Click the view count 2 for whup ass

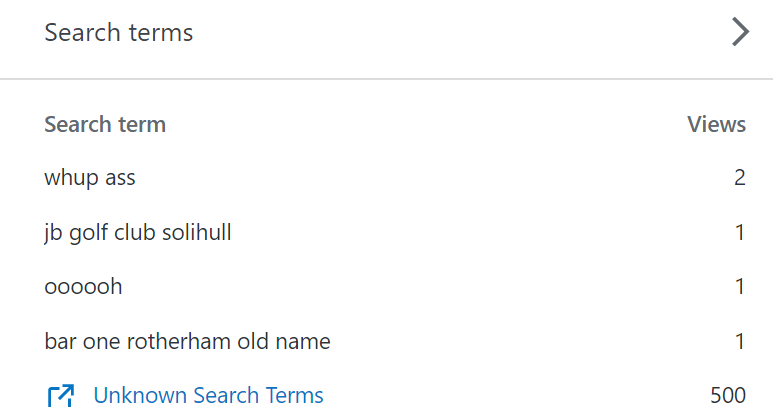[x=739, y=179]
